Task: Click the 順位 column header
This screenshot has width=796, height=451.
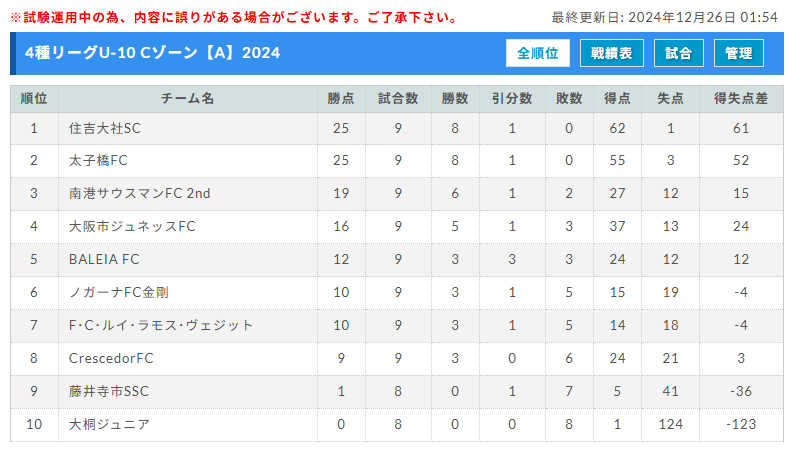Action: coord(34,99)
